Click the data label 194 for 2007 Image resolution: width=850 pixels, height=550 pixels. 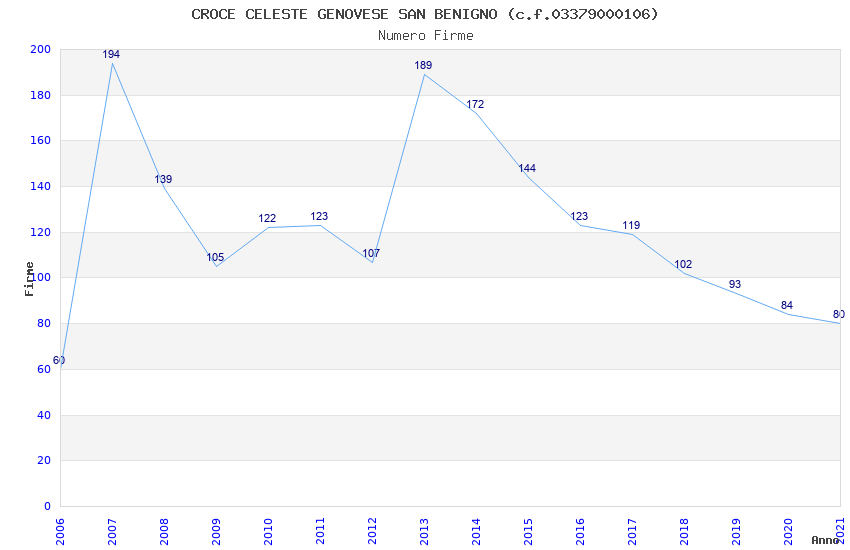[x=111, y=54]
